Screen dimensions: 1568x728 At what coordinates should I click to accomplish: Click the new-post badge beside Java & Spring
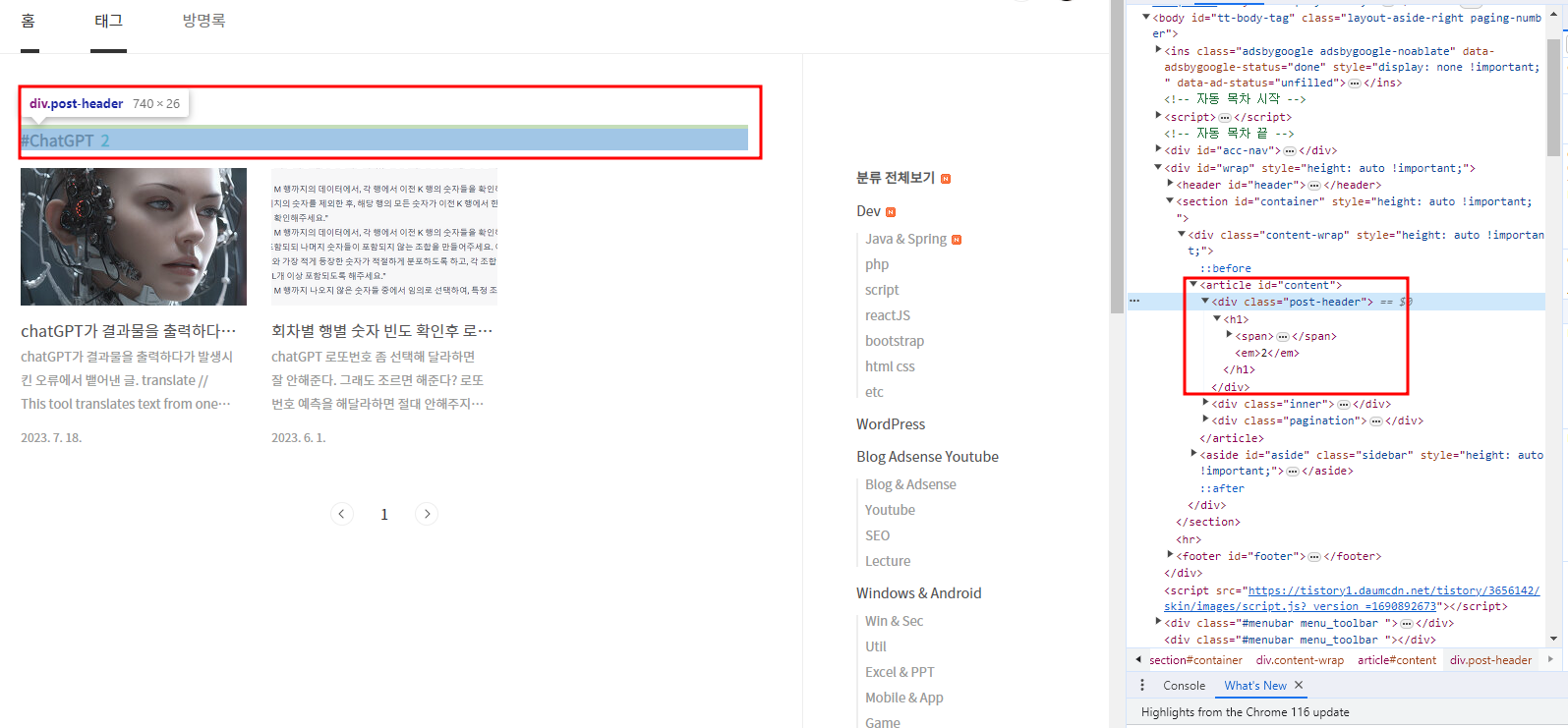coord(957,240)
